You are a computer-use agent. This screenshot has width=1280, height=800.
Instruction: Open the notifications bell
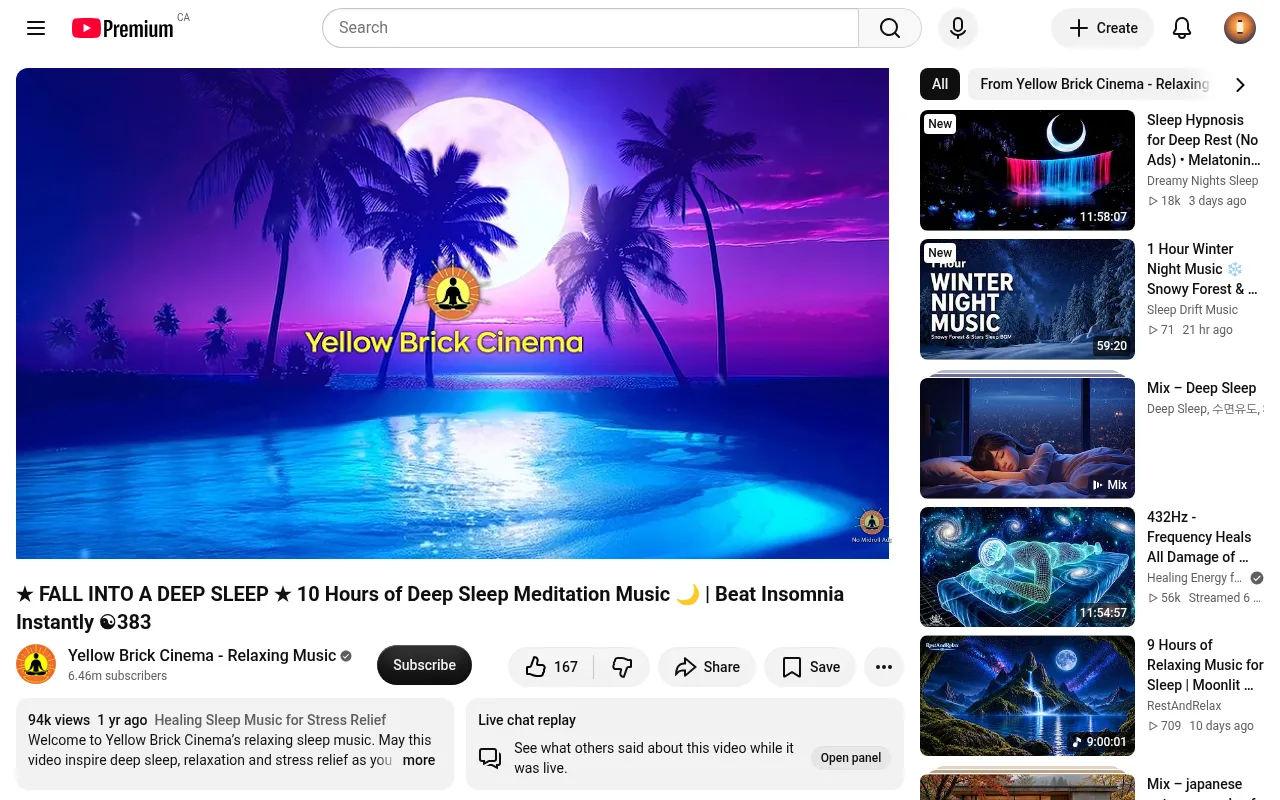pyautogui.click(x=1182, y=28)
